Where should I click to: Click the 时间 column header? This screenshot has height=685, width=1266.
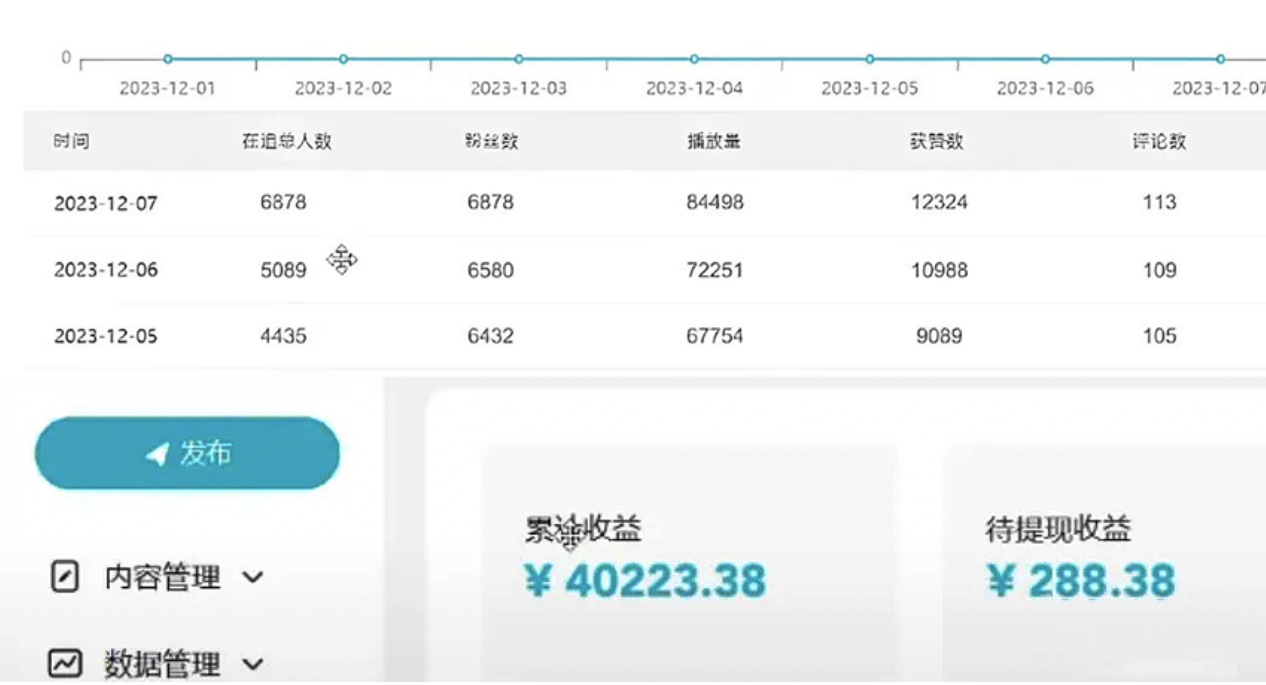[71, 141]
